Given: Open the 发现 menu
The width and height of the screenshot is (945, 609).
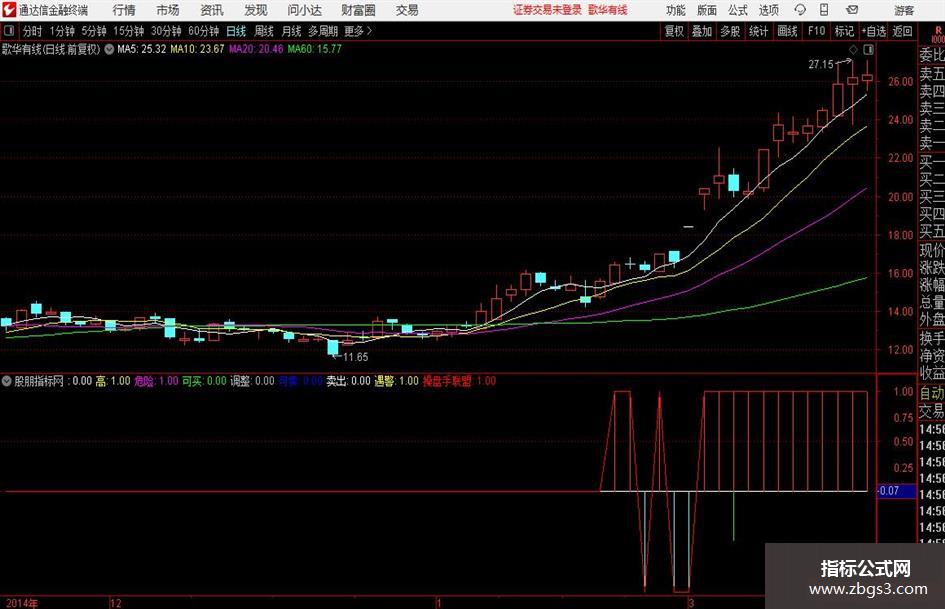Looking at the screenshot, I should [256, 10].
